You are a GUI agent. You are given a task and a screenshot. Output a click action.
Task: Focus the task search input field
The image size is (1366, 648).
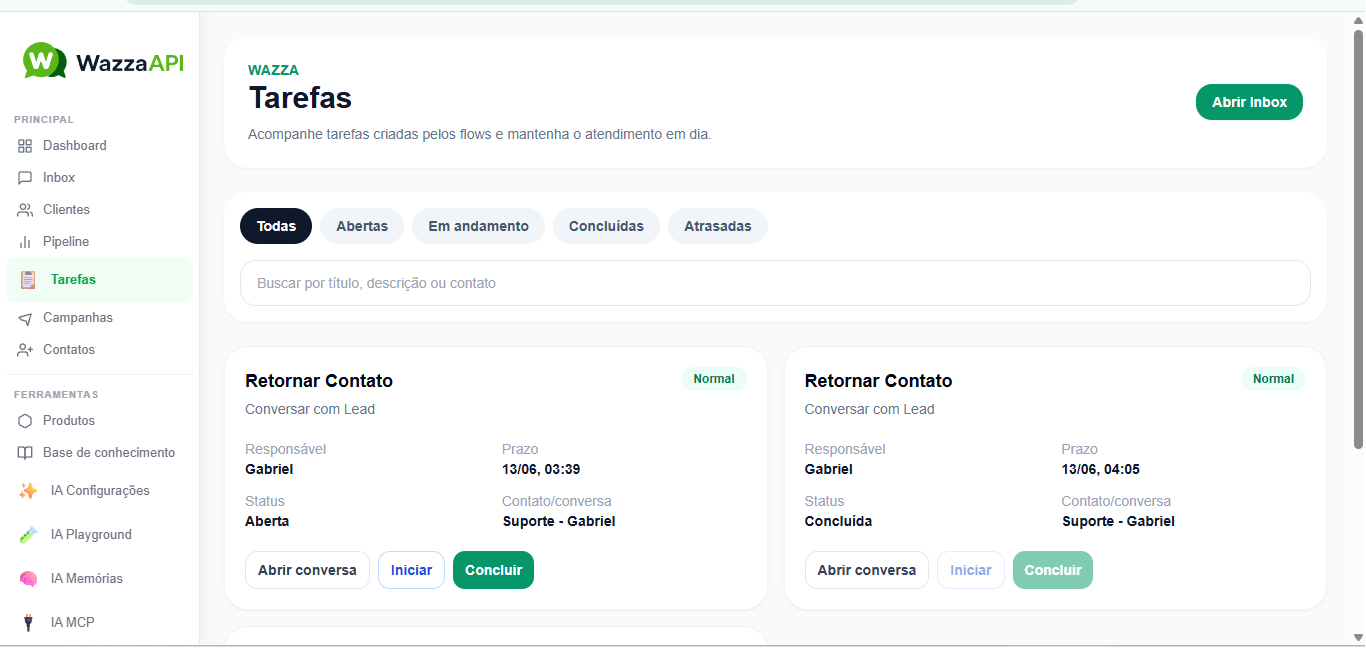click(x=775, y=283)
